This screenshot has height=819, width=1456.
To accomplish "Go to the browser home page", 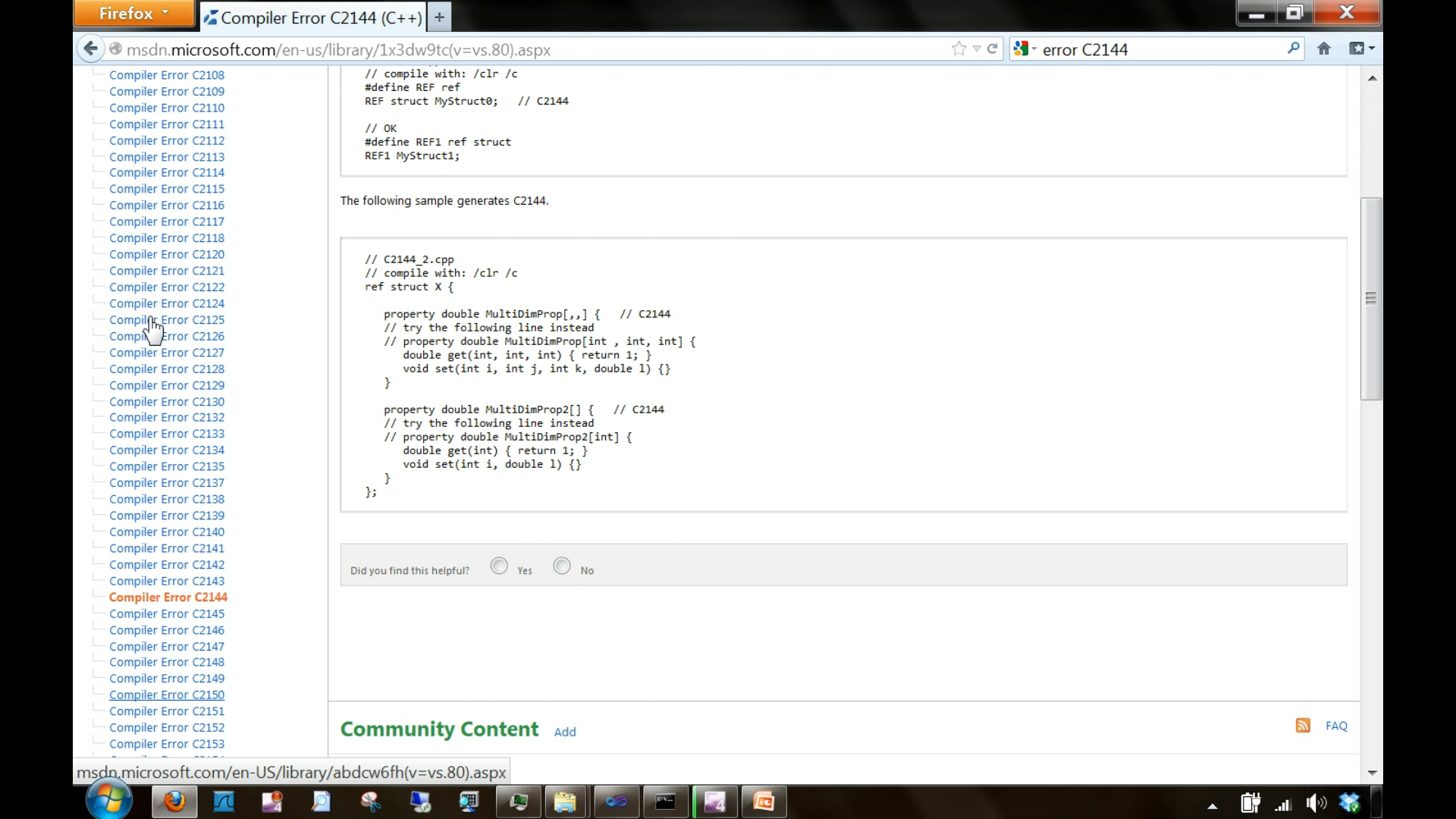I will 1325,48.
